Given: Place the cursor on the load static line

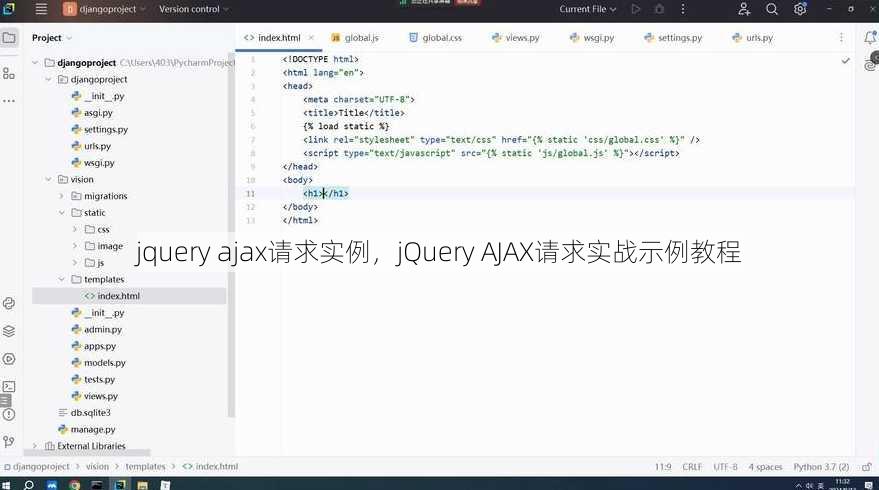Looking at the screenshot, I should point(346,126).
